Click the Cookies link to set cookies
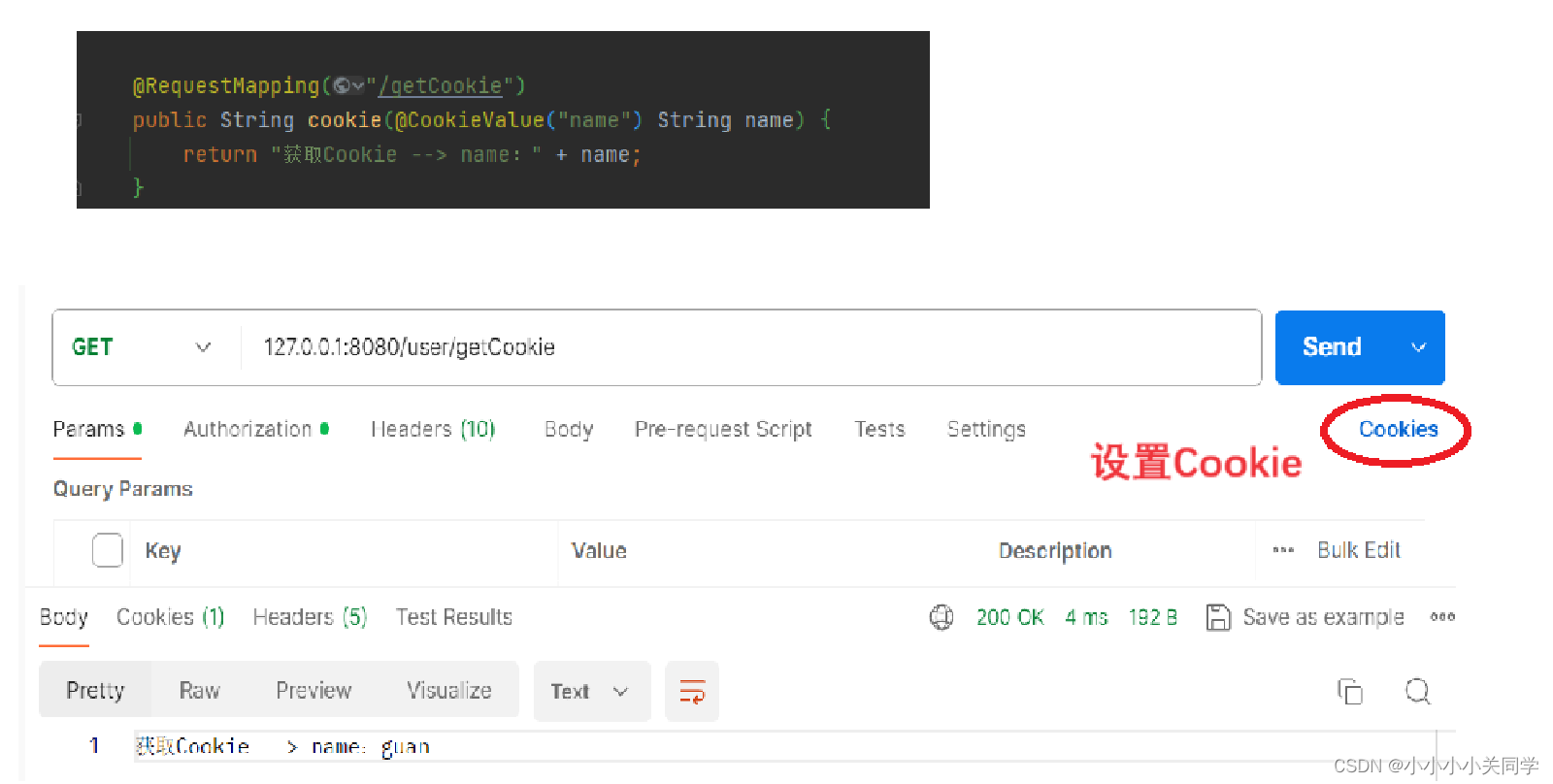Screen dimensions: 1553x784 pyautogui.click(x=1398, y=429)
